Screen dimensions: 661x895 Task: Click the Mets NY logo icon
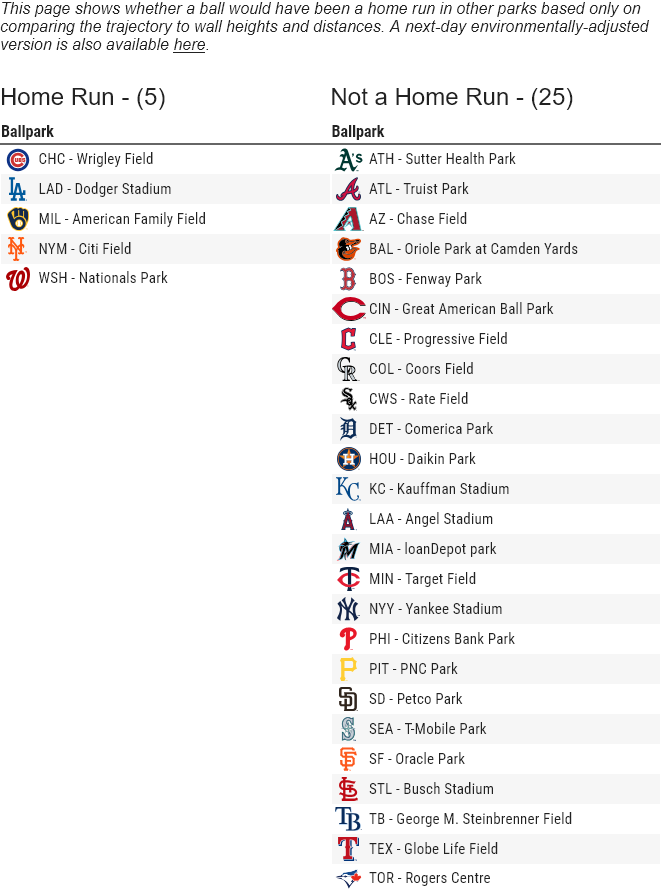16,248
